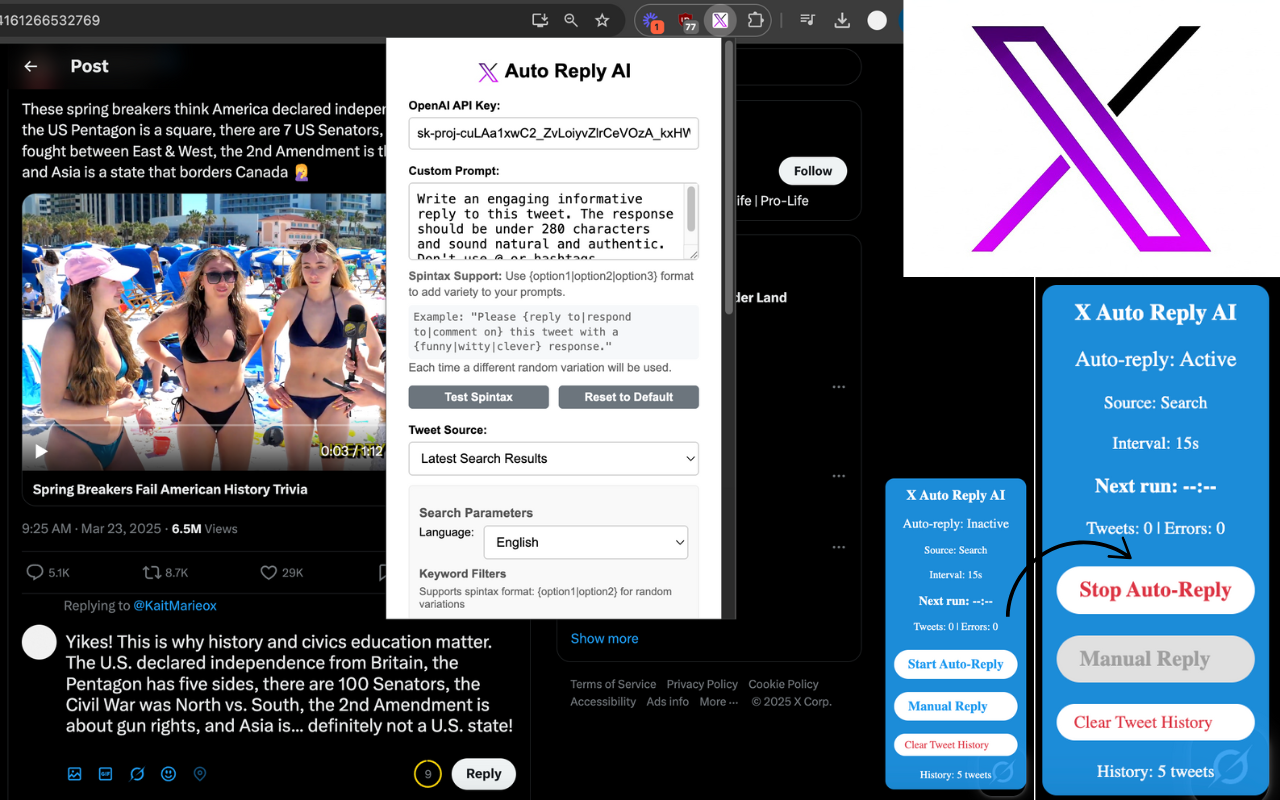The width and height of the screenshot is (1280, 800).
Task: Click the Test Spintax button
Action: 478,397
